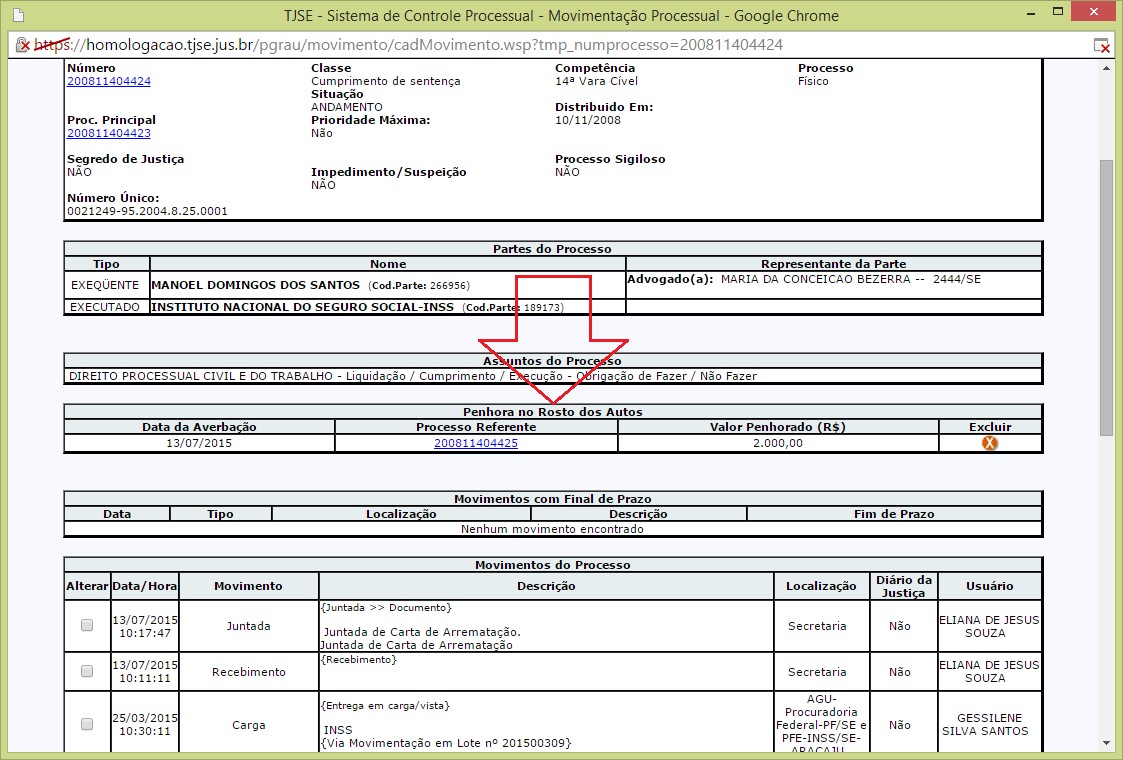Click the scrollbar down arrow
1123x760 pixels.
(x=1107, y=743)
